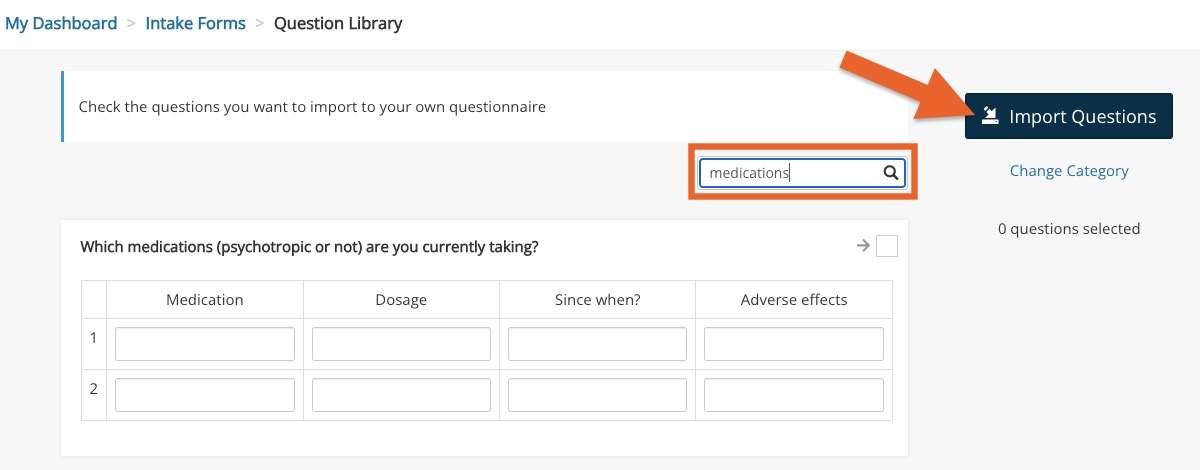Click row 1 Medication input

[205, 344]
